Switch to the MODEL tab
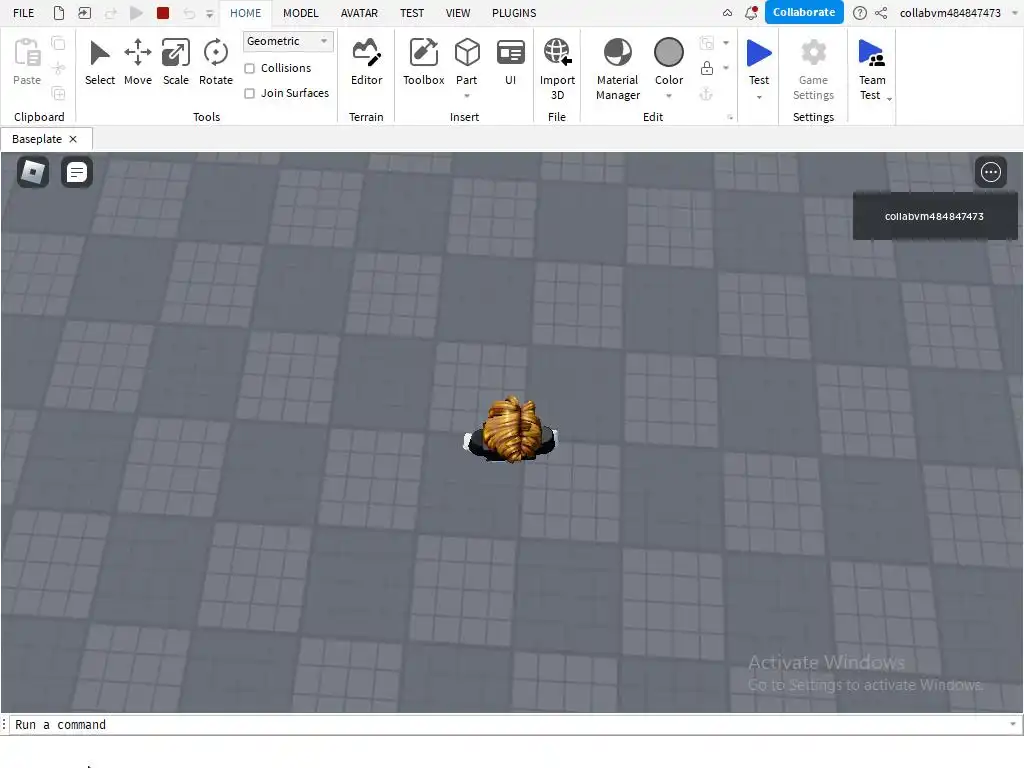Viewport: 1024px width, 768px height. [300, 13]
